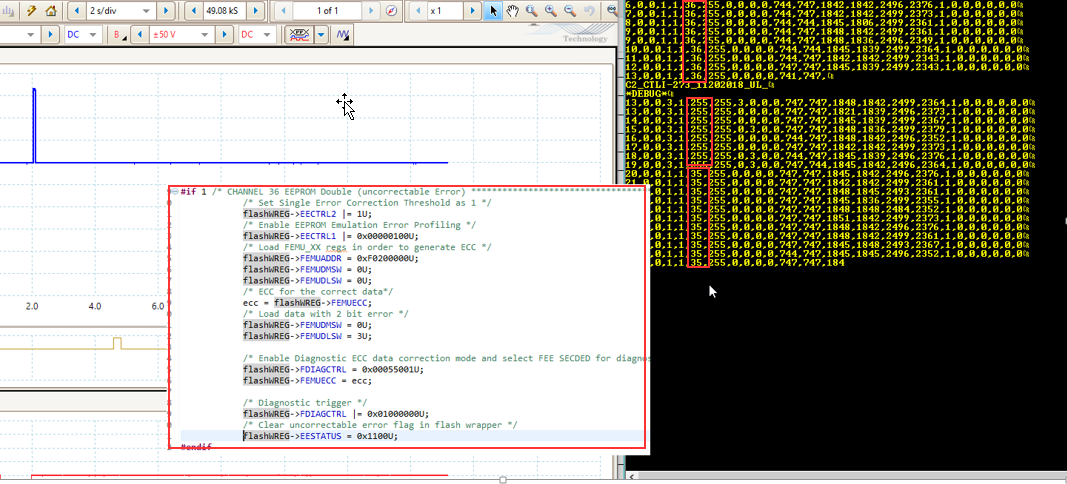This screenshot has width=1067, height=484.
Task: Select the zoom window magnifier tool
Action: pos(531,10)
